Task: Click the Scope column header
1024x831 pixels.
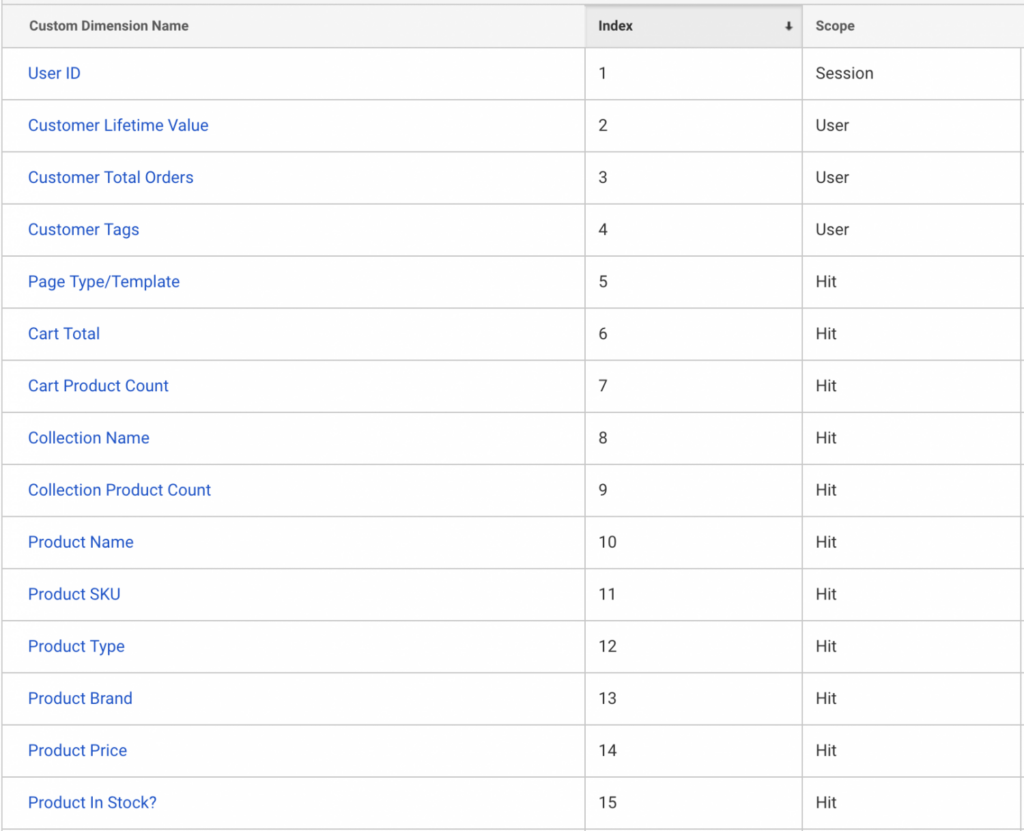Action: coord(835,26)
